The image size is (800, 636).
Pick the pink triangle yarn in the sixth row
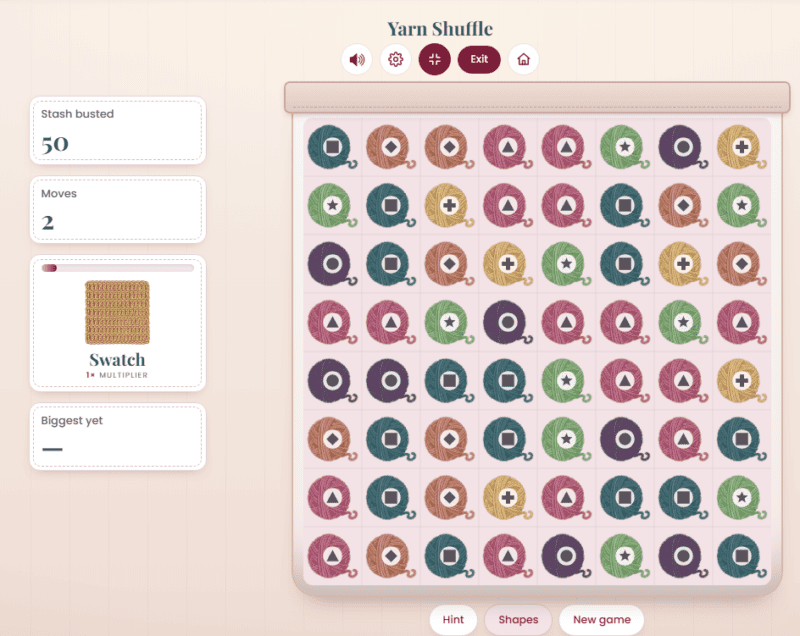click(x=683, y=439)
